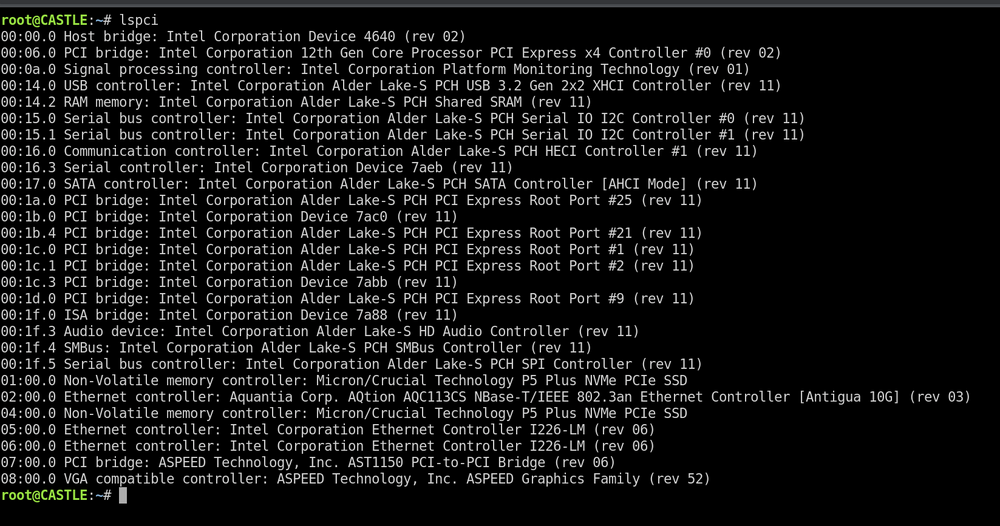Click the lspci command on the first line

pos(138,20)
